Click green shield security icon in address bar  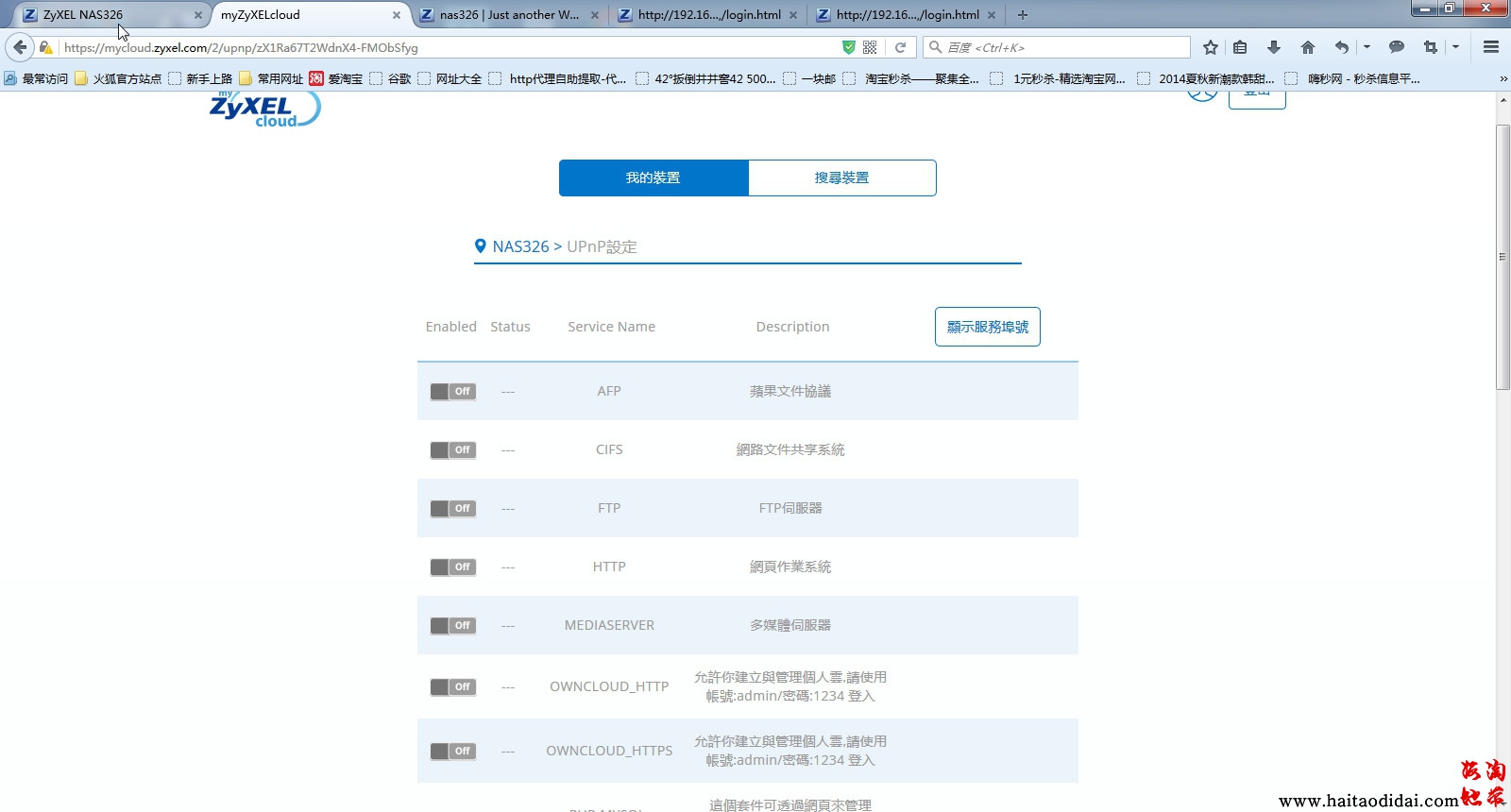pos(848,47)
